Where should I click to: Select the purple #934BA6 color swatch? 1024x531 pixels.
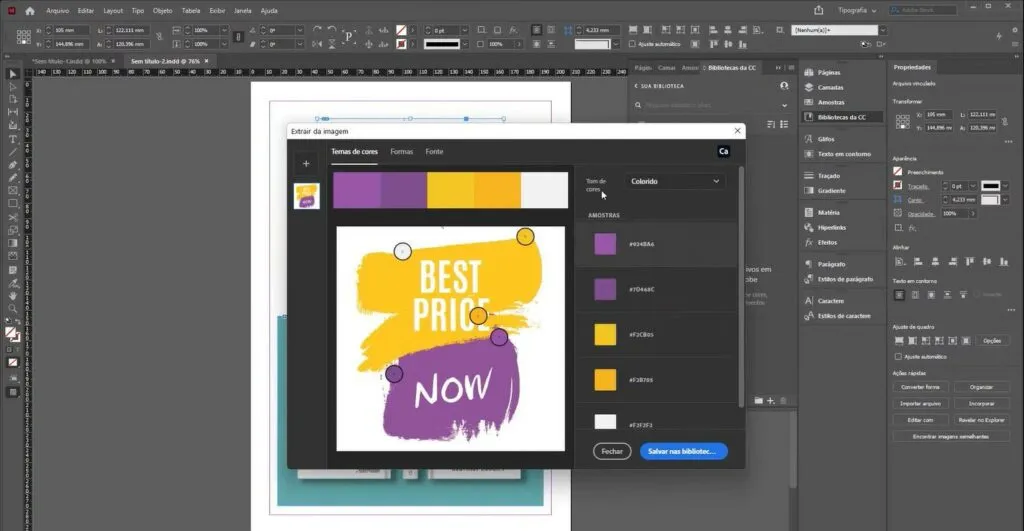click(x=605, y=244)
